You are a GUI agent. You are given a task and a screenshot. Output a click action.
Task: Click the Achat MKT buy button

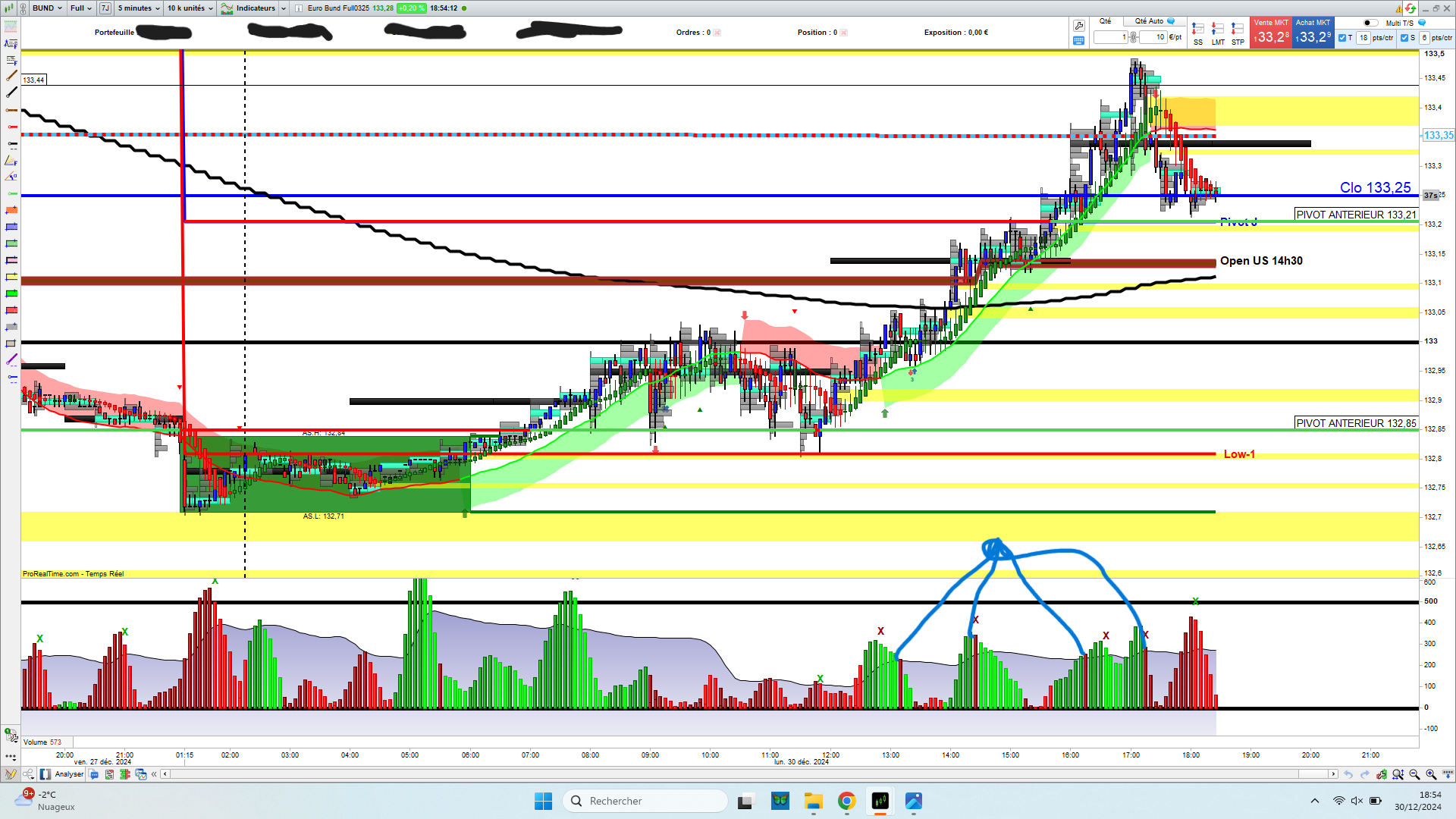point(1313,33)
